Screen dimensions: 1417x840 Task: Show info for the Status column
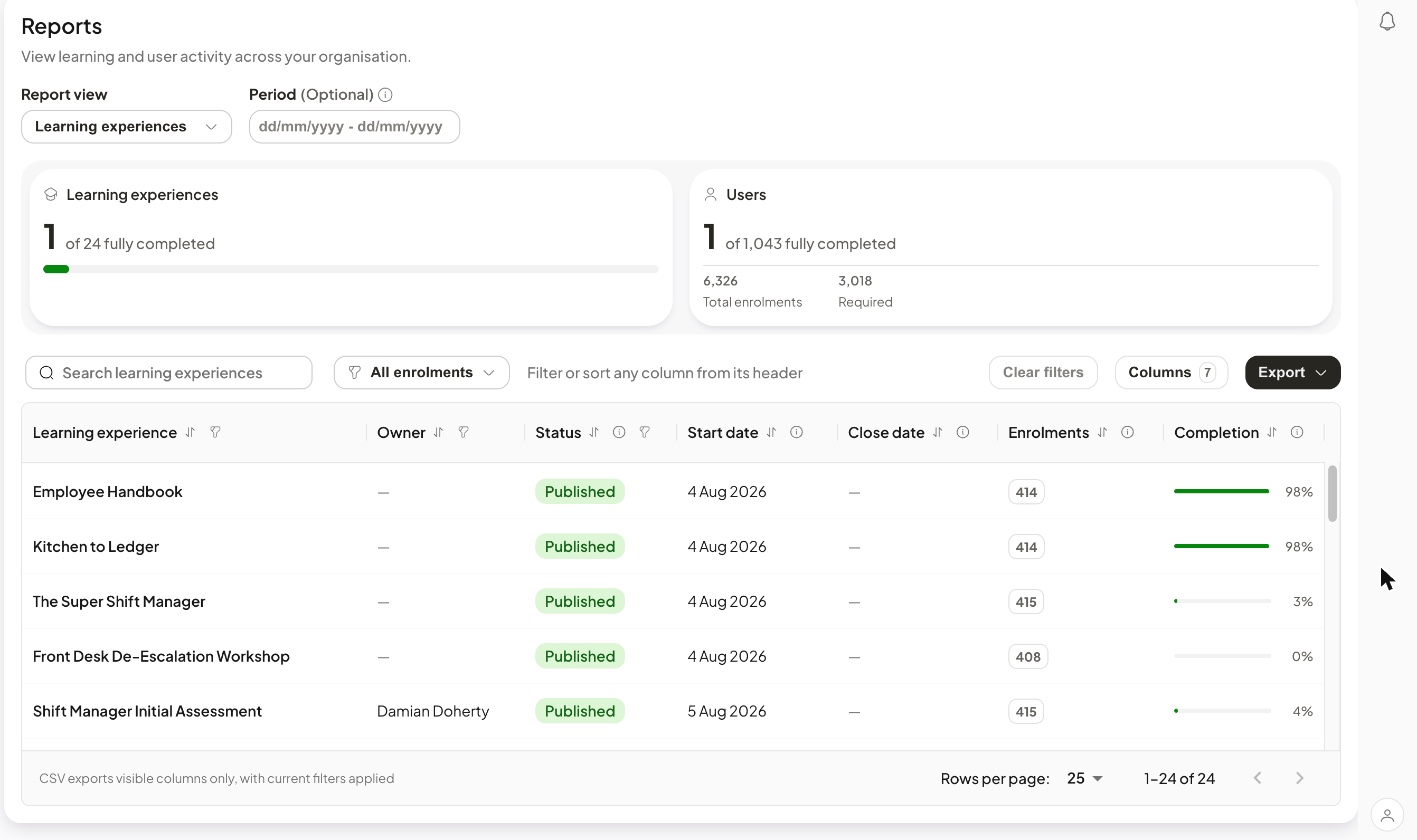(x=619, y=433)
